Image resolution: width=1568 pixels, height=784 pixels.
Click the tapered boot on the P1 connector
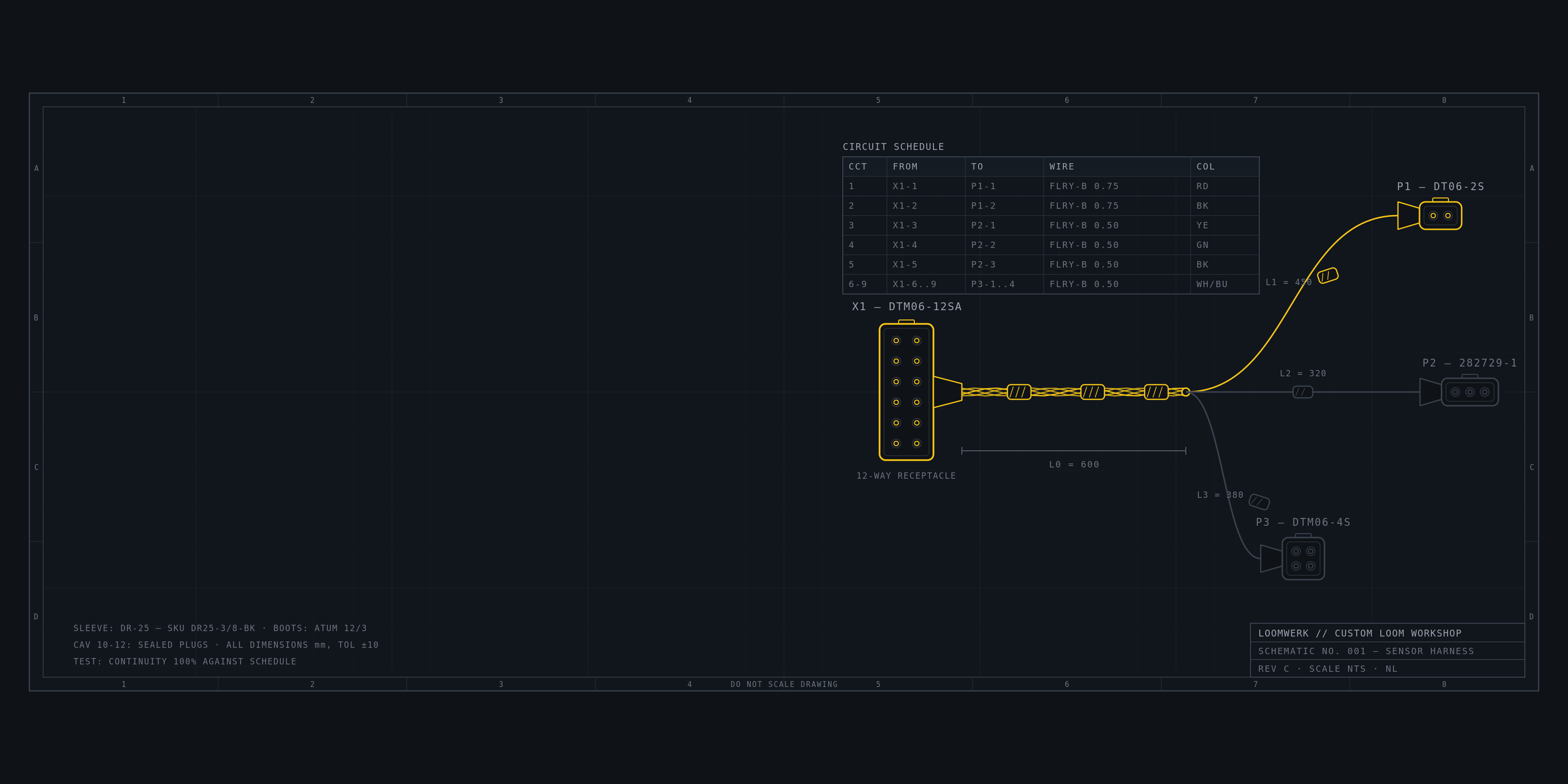1409,216
